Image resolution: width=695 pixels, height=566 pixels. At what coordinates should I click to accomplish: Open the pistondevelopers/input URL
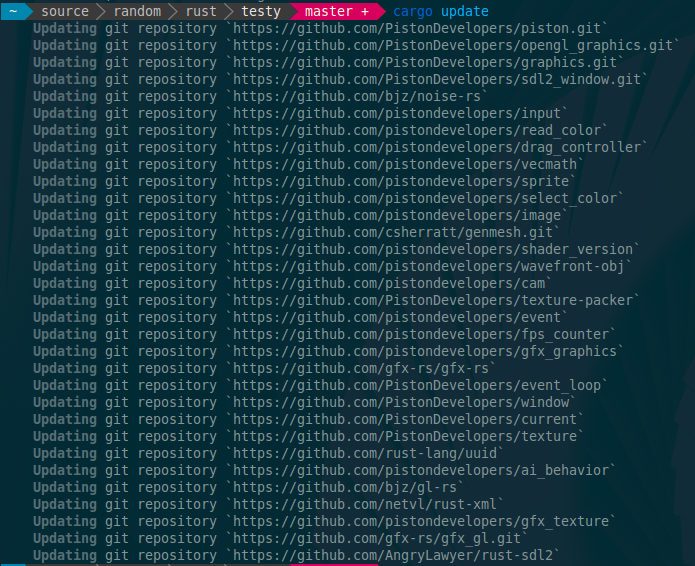coord(397,113)
